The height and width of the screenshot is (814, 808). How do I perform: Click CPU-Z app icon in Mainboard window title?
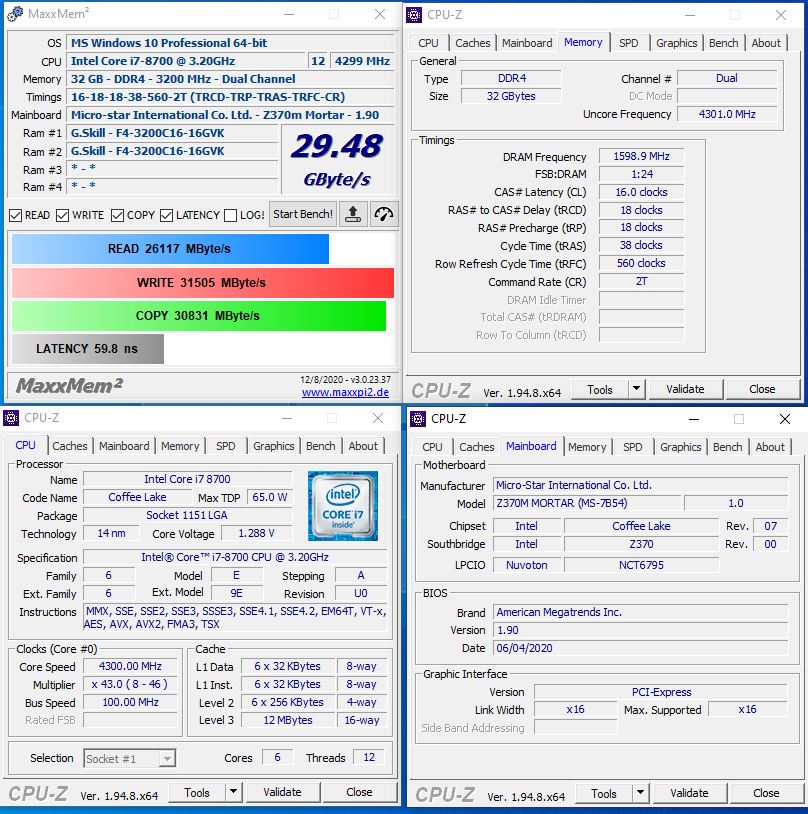pos(418,418)
